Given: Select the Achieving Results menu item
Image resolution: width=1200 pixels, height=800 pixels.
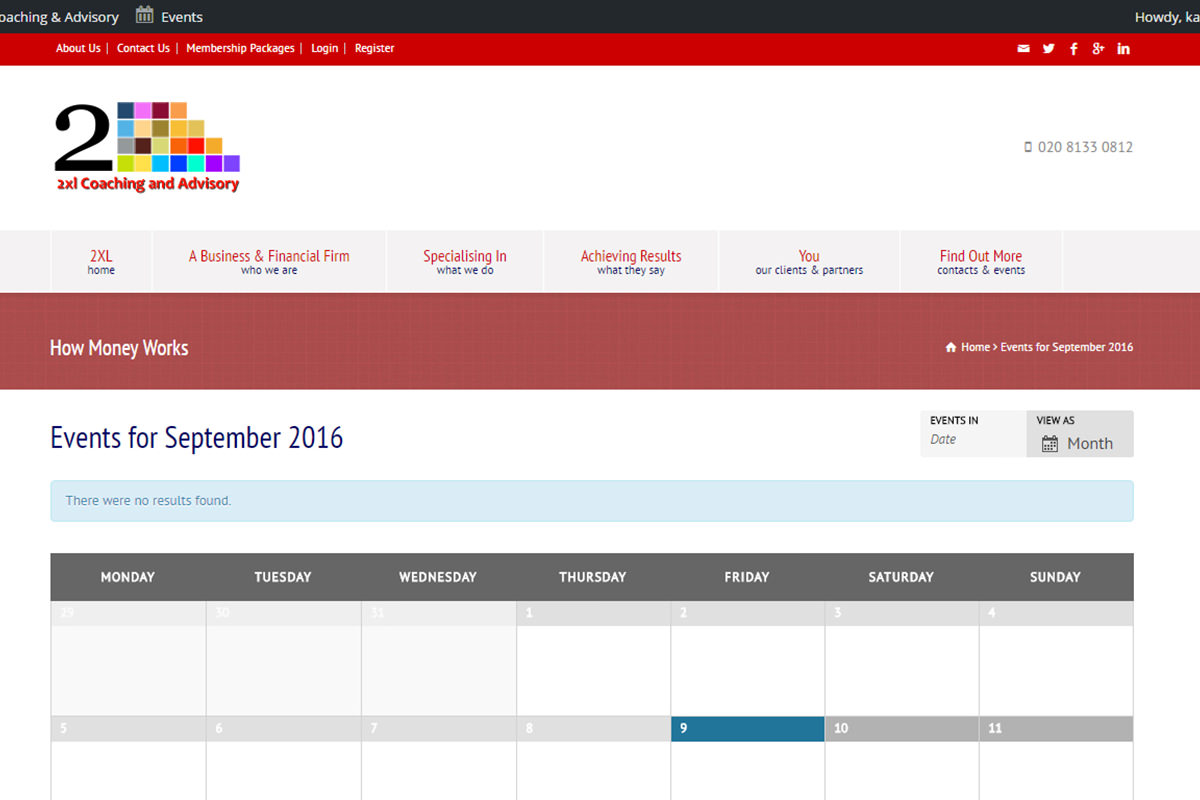Looking at the screenshot, I should (x=631, y=261).
